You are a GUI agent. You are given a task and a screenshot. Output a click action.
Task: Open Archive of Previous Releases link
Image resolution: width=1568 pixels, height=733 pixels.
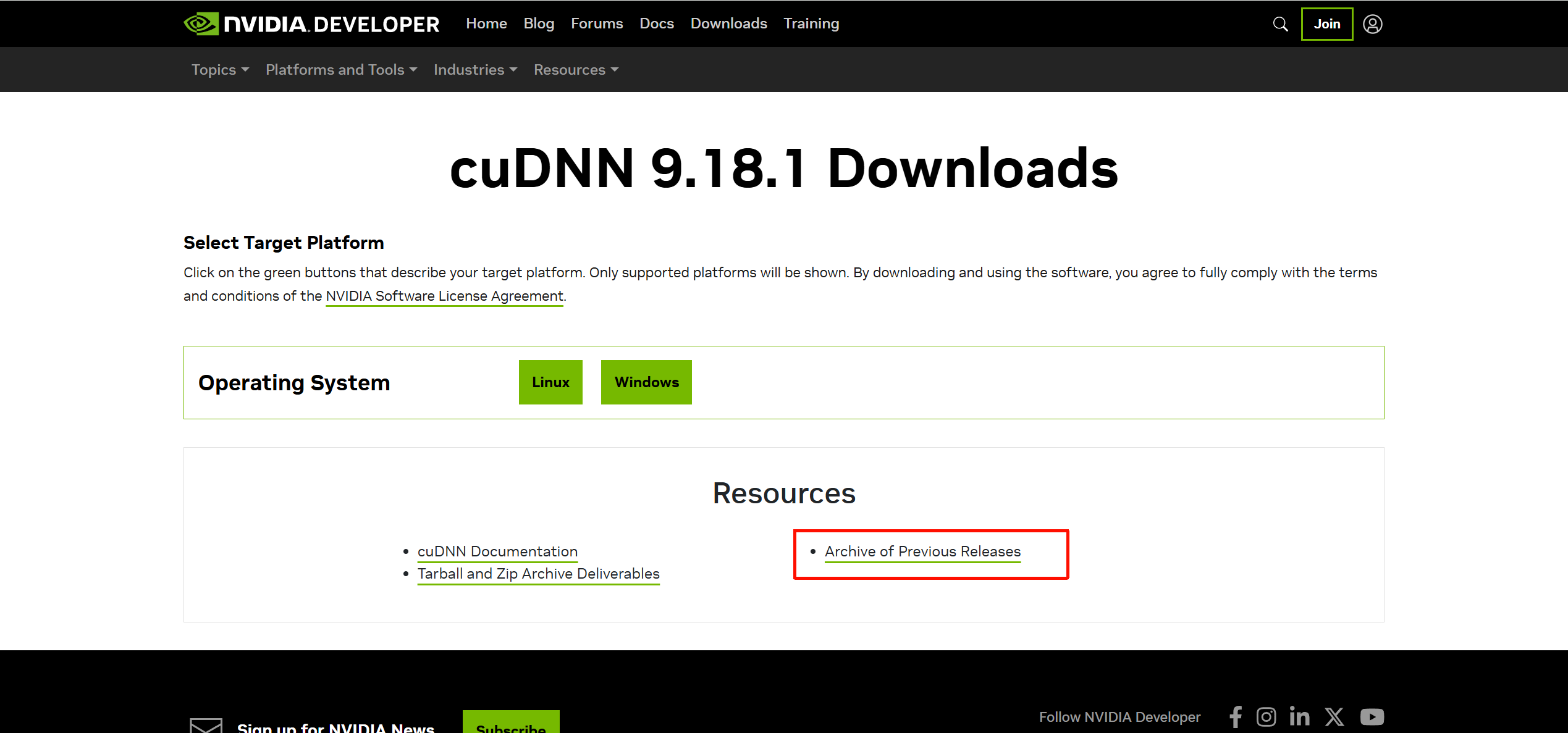(923, 551)
